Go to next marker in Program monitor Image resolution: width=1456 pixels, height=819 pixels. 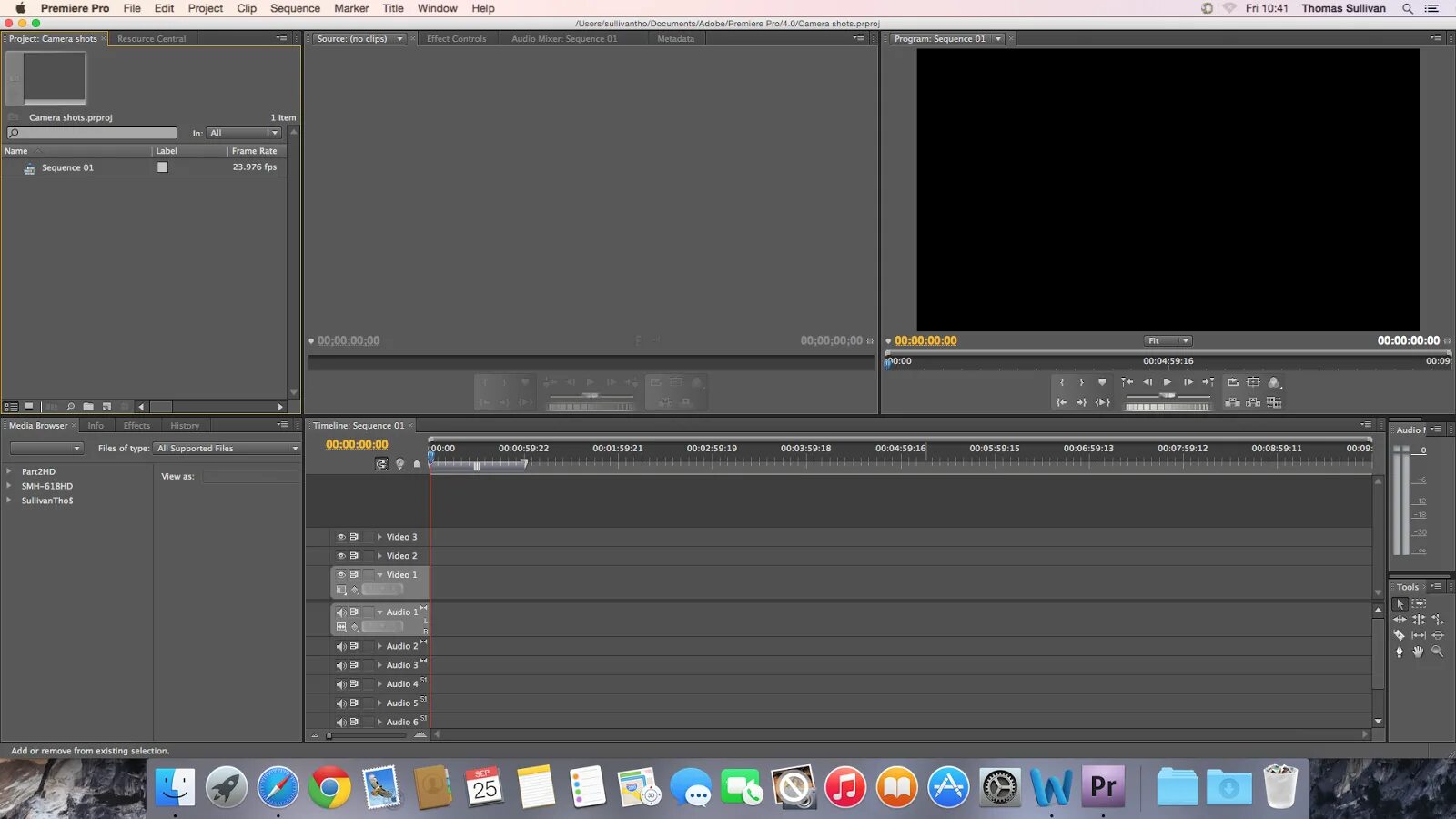click(x=1208, y=382)
